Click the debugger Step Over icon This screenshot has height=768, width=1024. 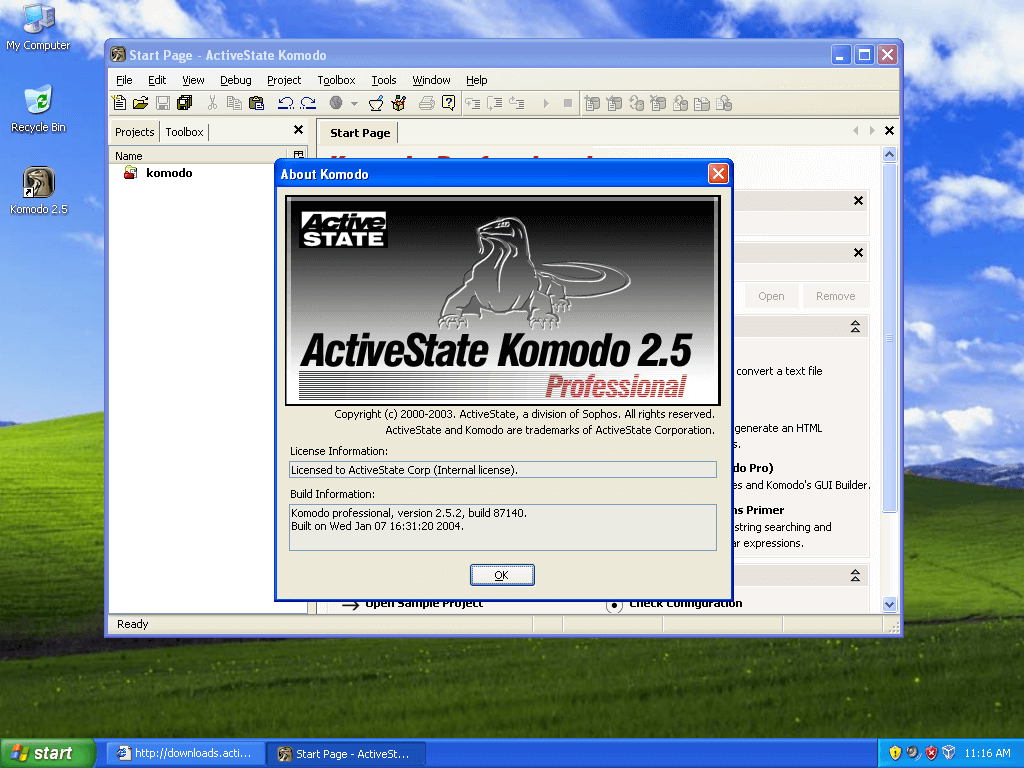click(495, 103)
